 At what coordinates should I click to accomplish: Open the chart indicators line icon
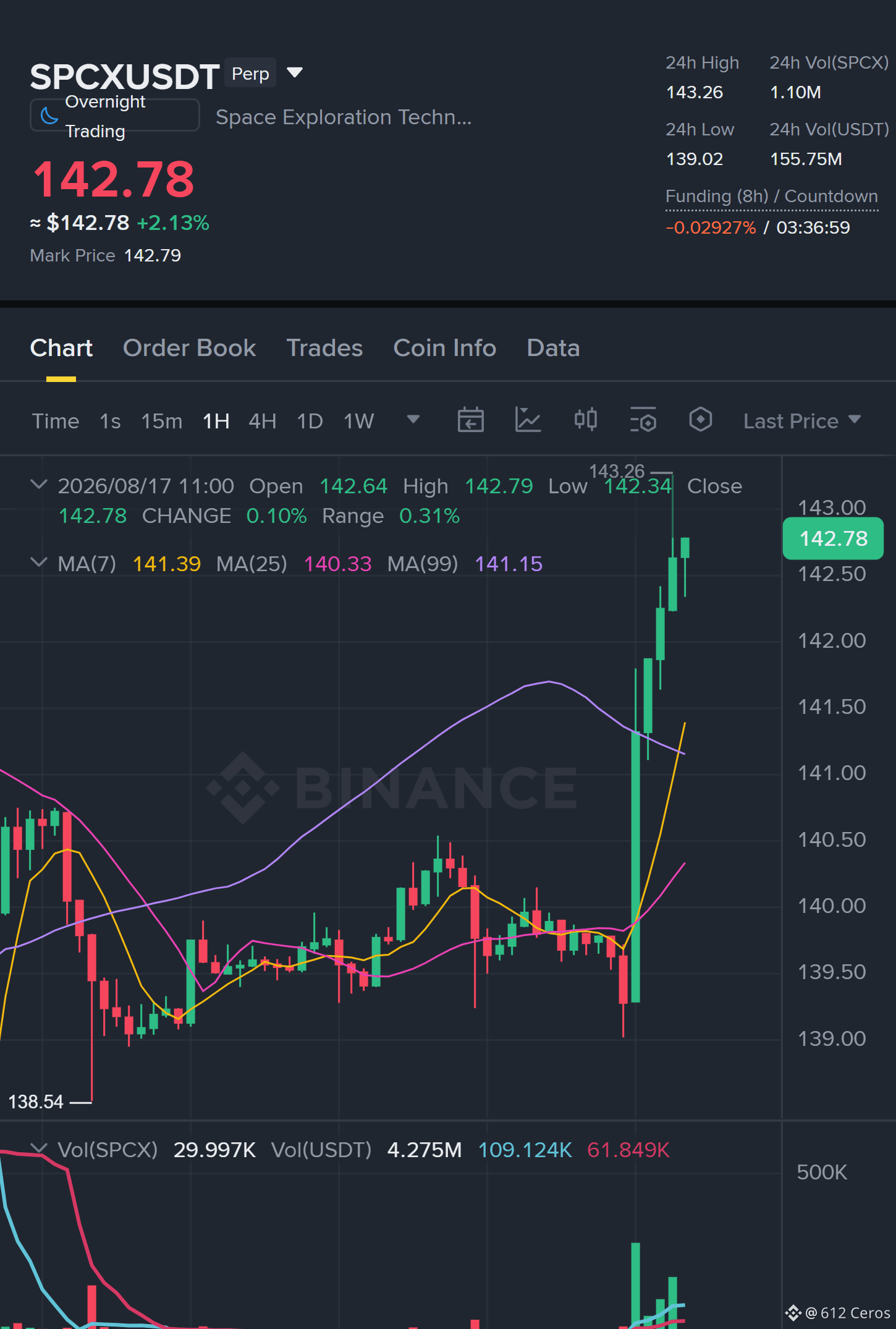click(x=528, y=420)
